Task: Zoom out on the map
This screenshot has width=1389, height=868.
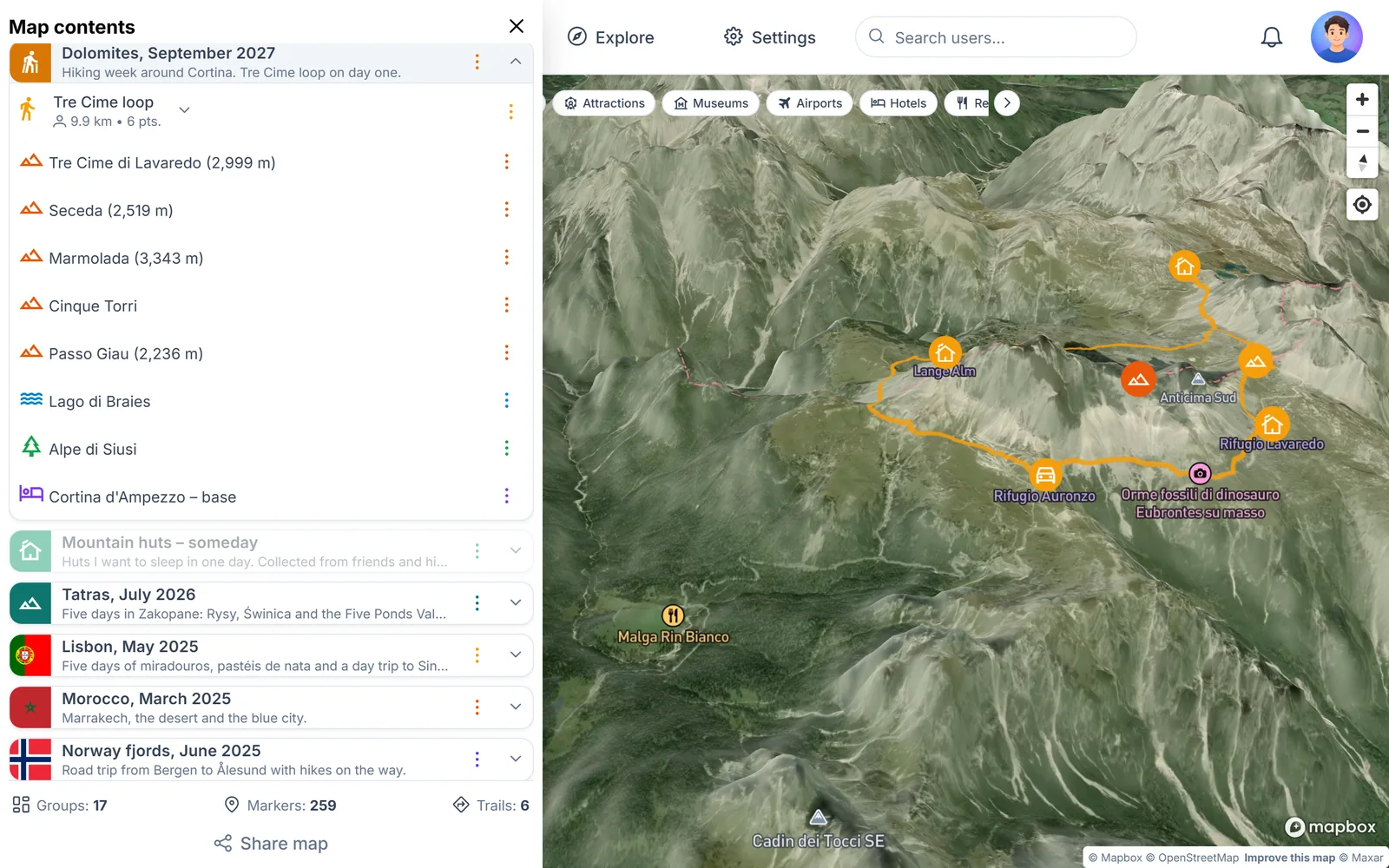Action: [x=1362, y=131]
